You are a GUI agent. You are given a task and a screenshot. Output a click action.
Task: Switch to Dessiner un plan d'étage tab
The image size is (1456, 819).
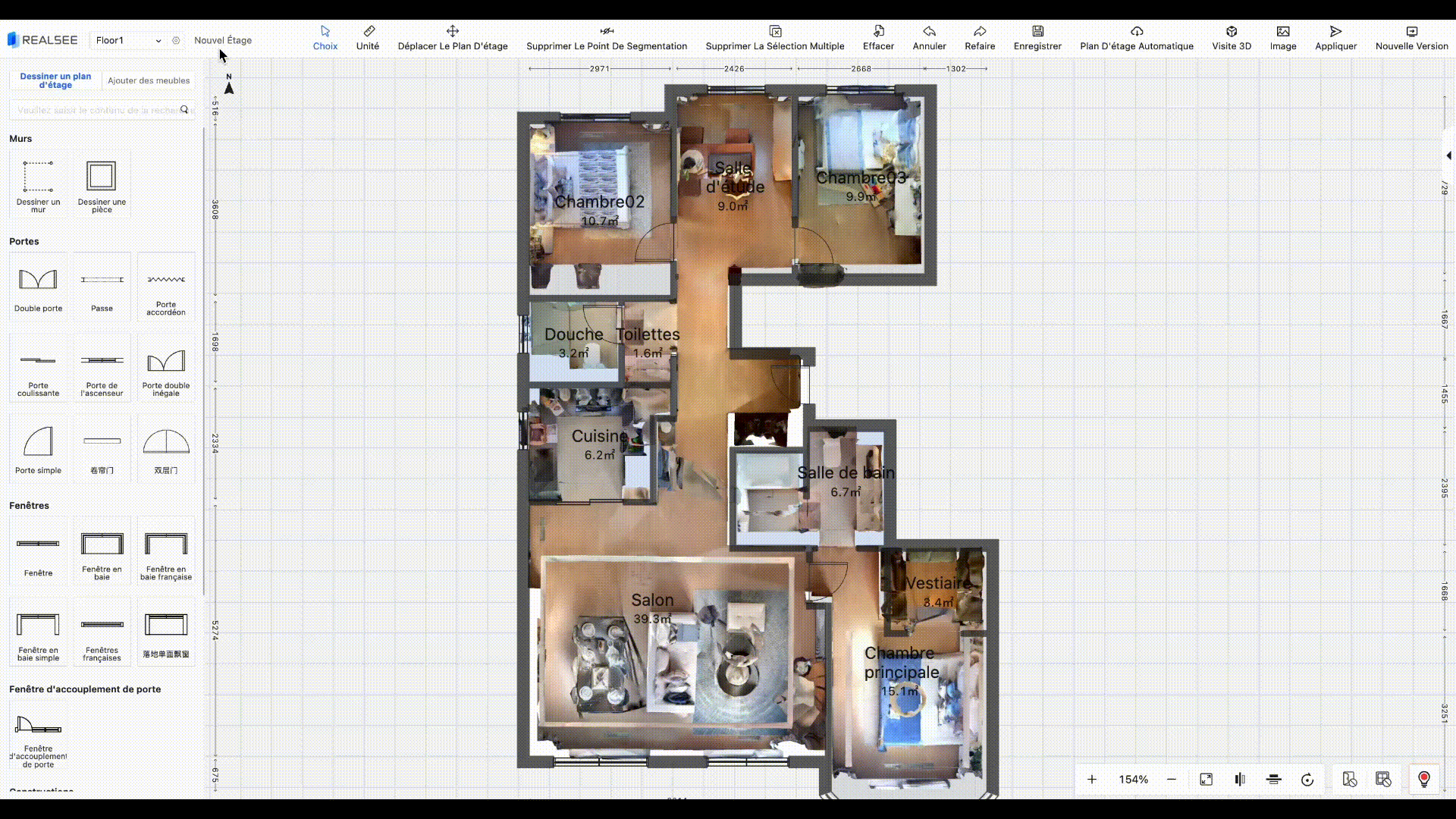(x=55, y=80)
